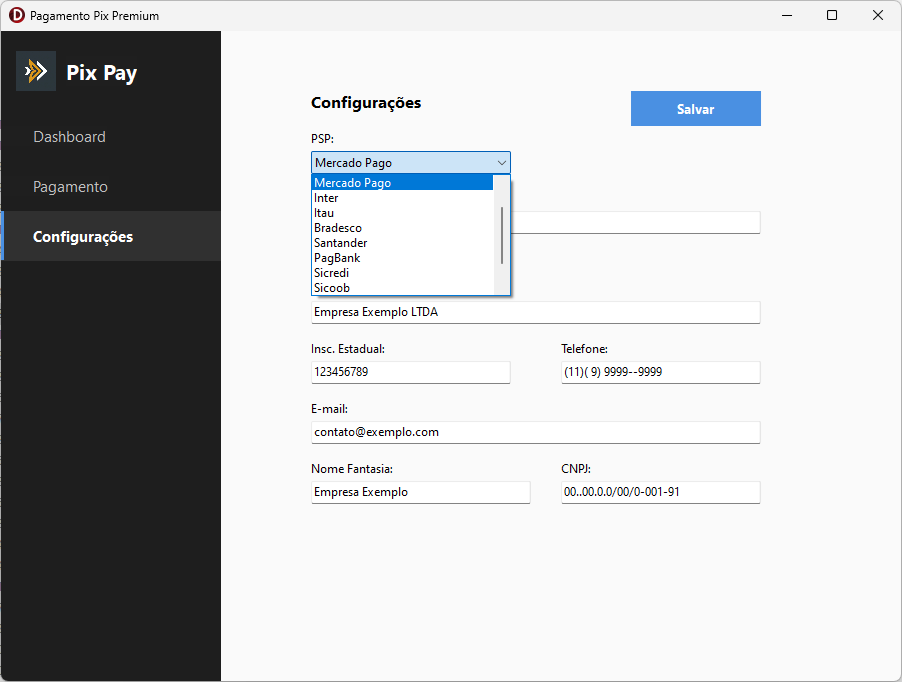902x682 pixels.
Task: Collapse the PSP combo box arrow
Action: [x=502, y=163]
